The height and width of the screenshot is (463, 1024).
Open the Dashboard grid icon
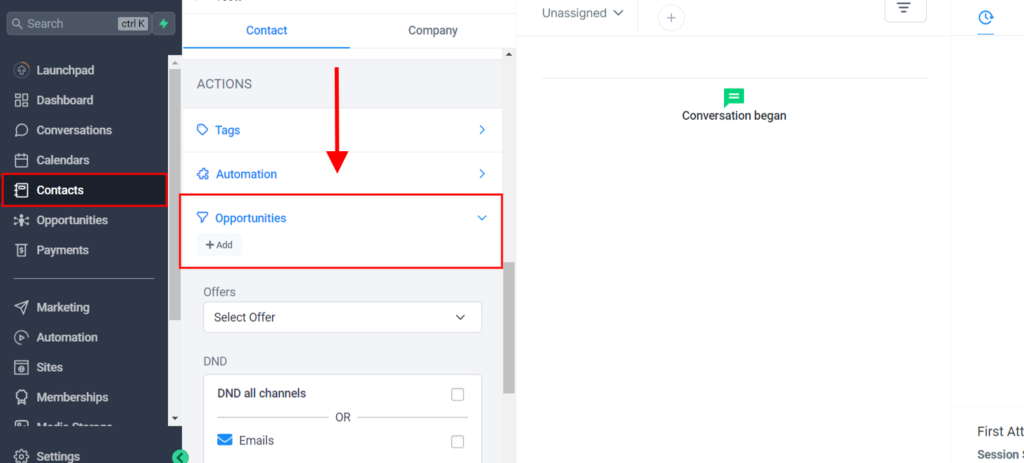(21, 100)
